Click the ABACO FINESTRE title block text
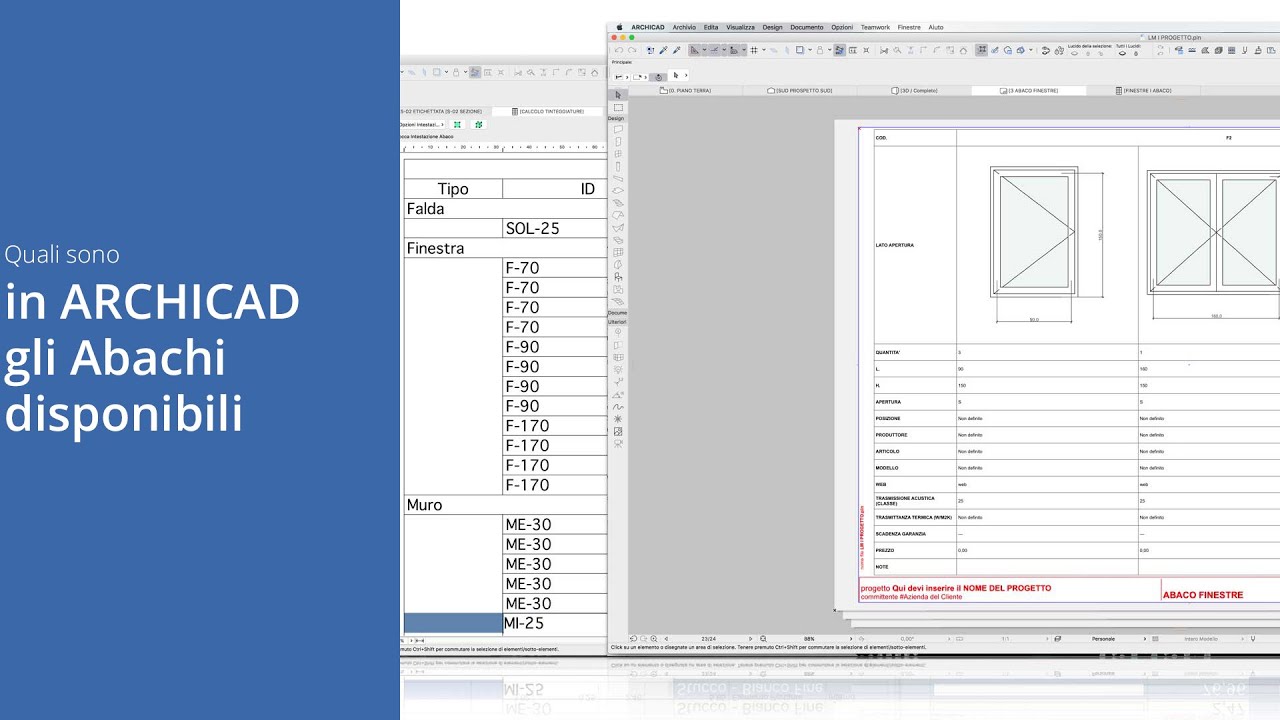The width and height of the screenshot is (1280, 720). click(1203, 595)
